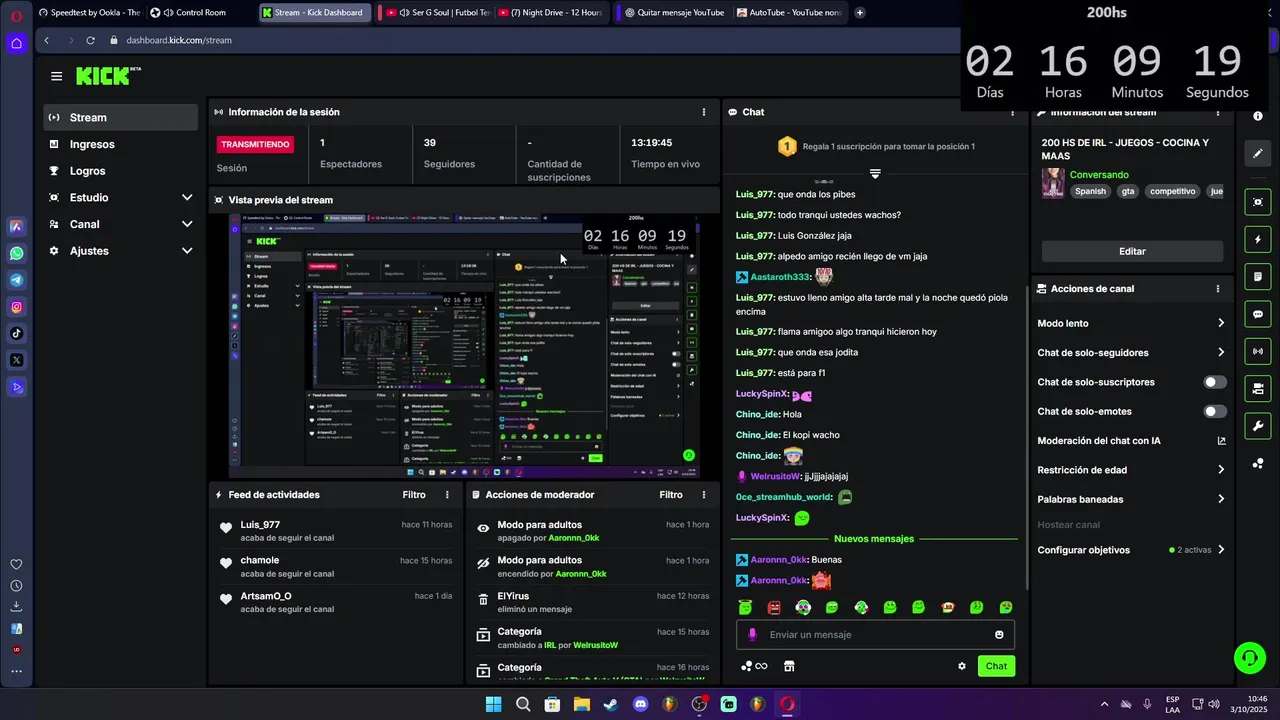Click the green headset support button
1280x720 pixels.
[x=1249, y=657]
